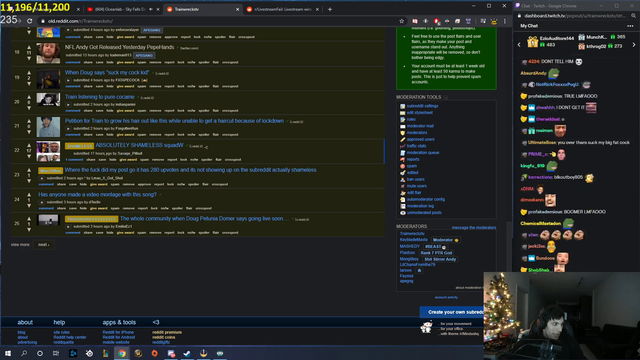Upvote 'Has anyone made a video montage'
This screenshot has height=360, width=640.
pos(29,195)
